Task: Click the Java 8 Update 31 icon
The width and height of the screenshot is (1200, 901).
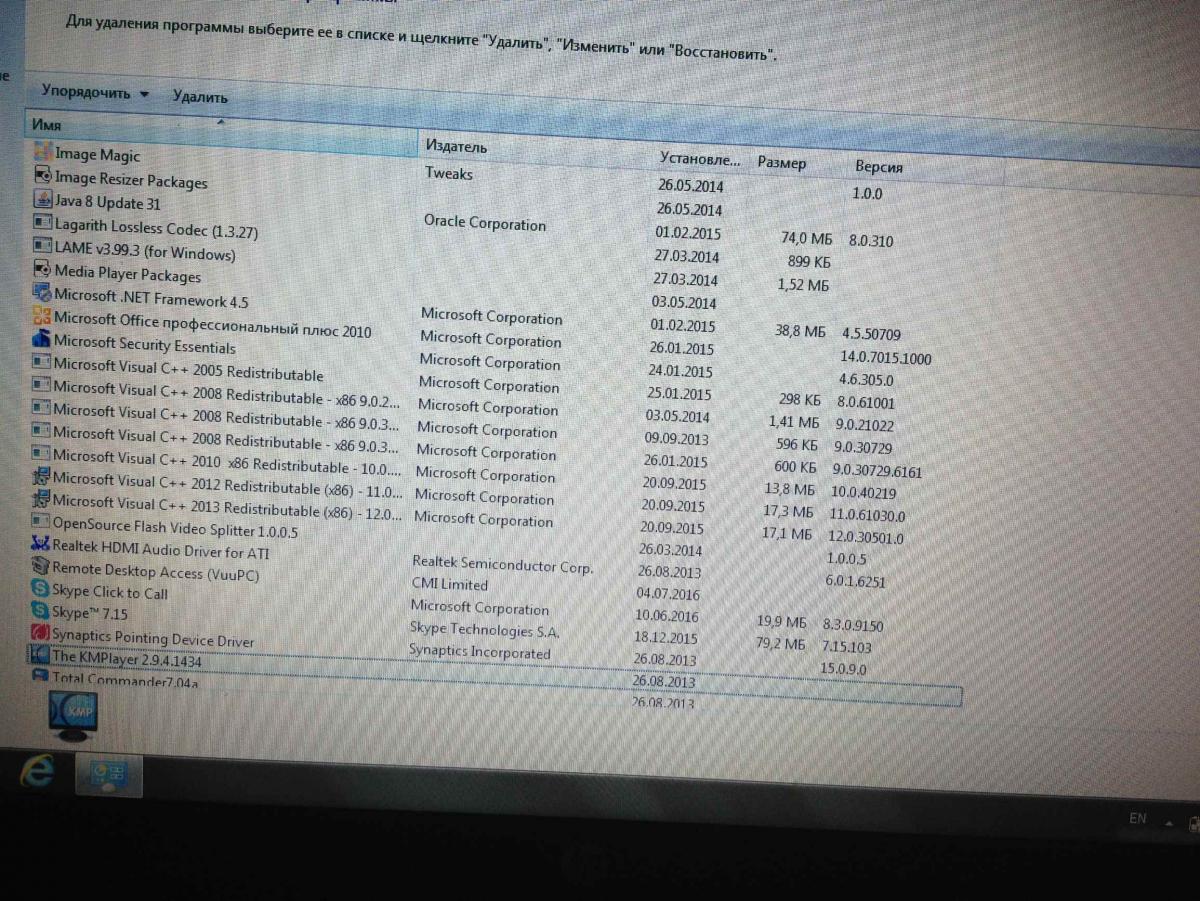Action: tap(43, 199)
